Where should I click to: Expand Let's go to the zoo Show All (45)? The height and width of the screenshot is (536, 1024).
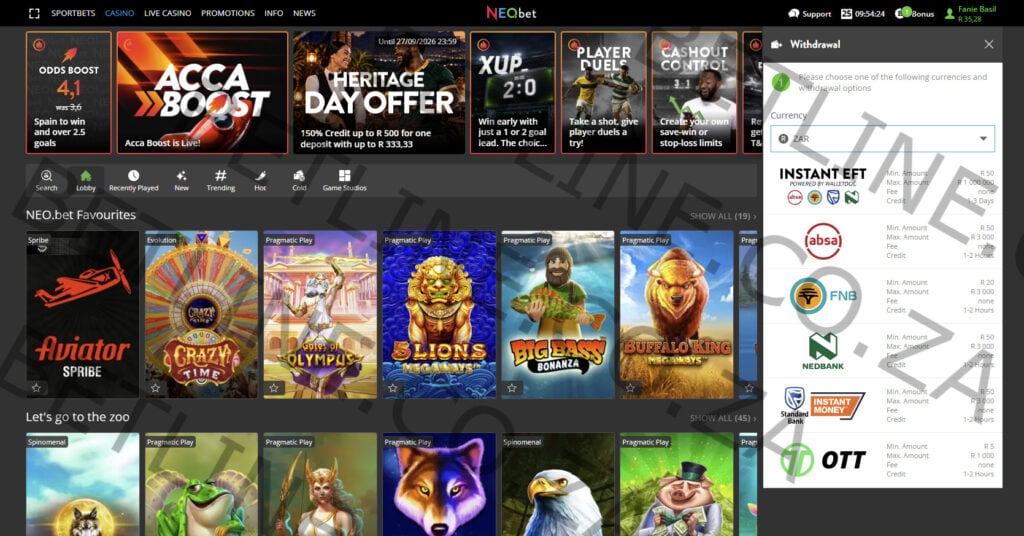point(723,418)
